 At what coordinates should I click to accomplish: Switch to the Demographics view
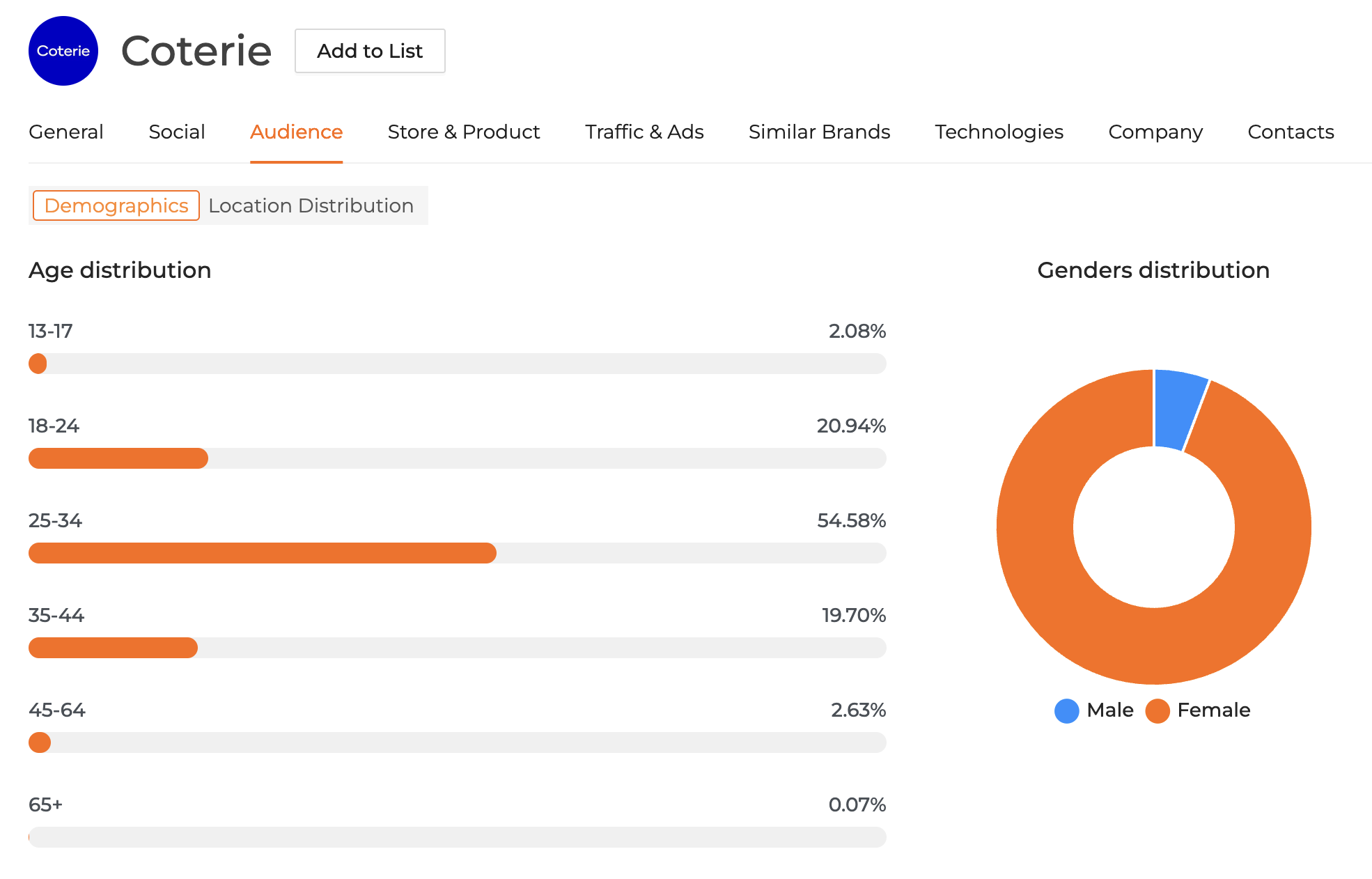click(116, 205)
